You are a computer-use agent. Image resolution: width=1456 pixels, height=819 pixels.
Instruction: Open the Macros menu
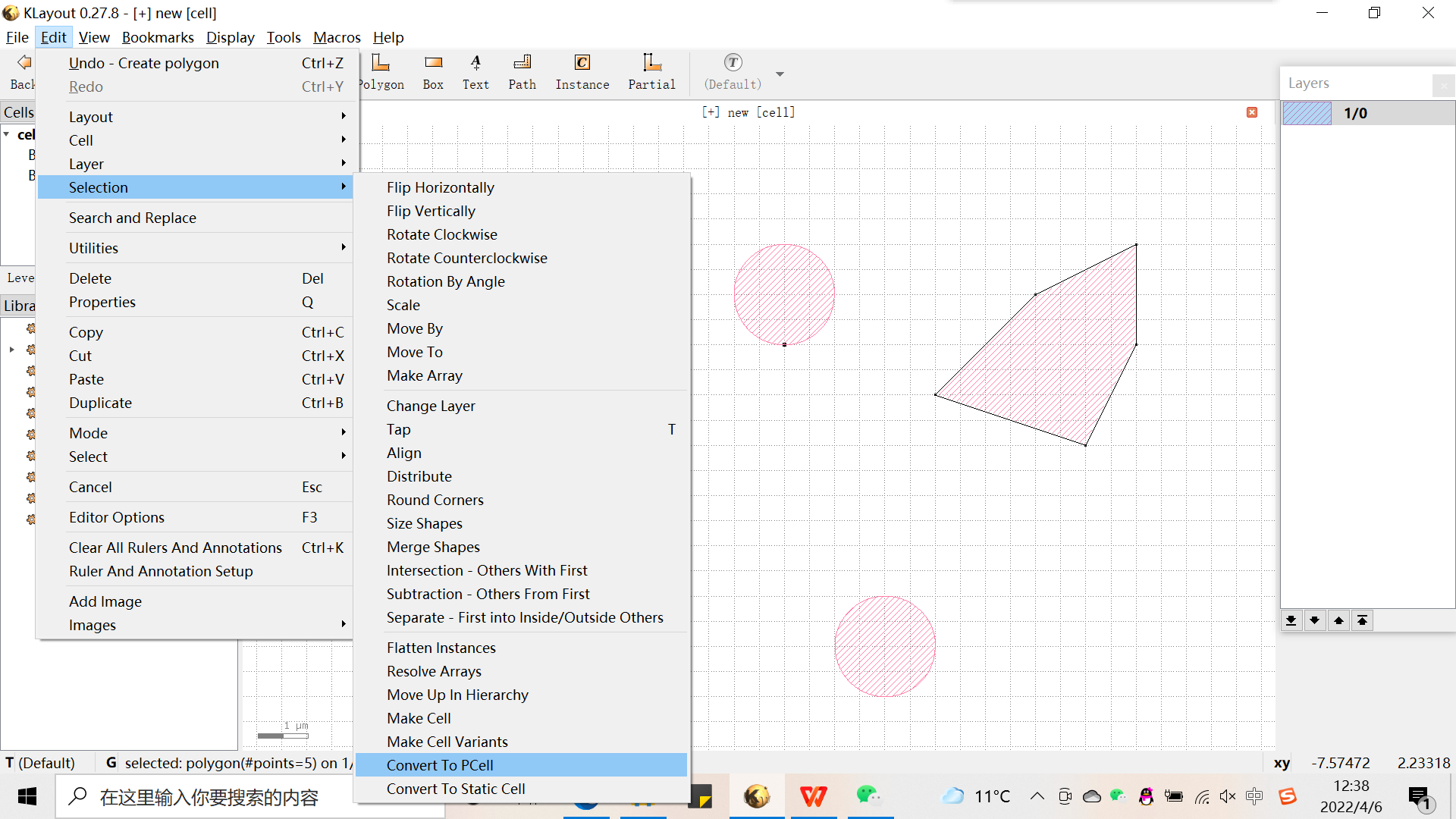[x=337, y=37]
